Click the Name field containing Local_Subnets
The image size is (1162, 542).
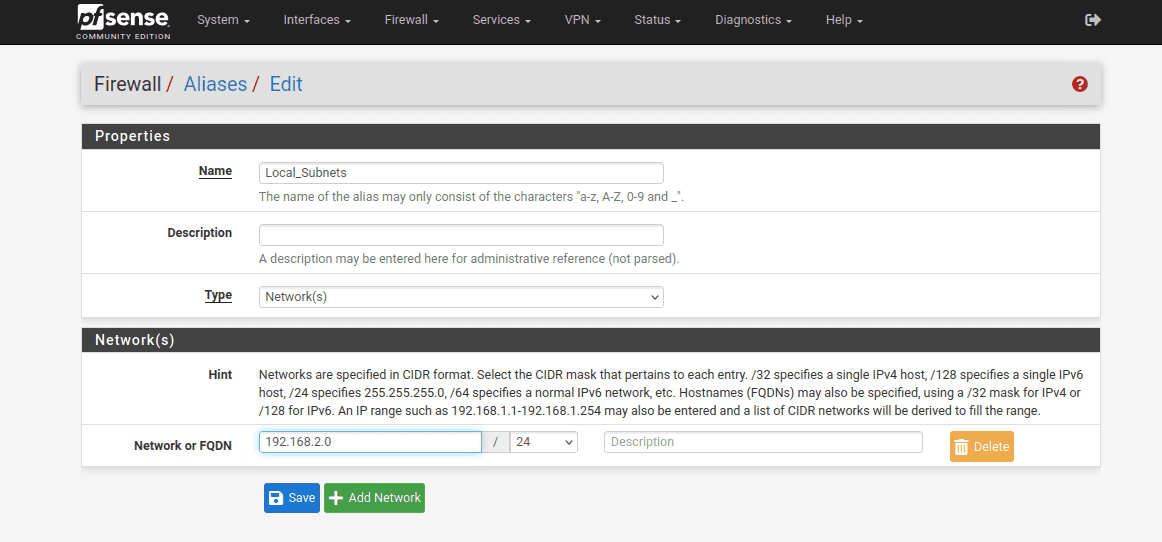point(461,173)
